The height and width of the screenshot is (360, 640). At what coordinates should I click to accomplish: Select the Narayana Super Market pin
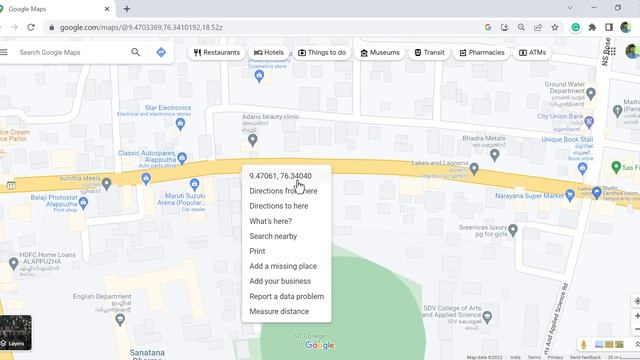570,195
